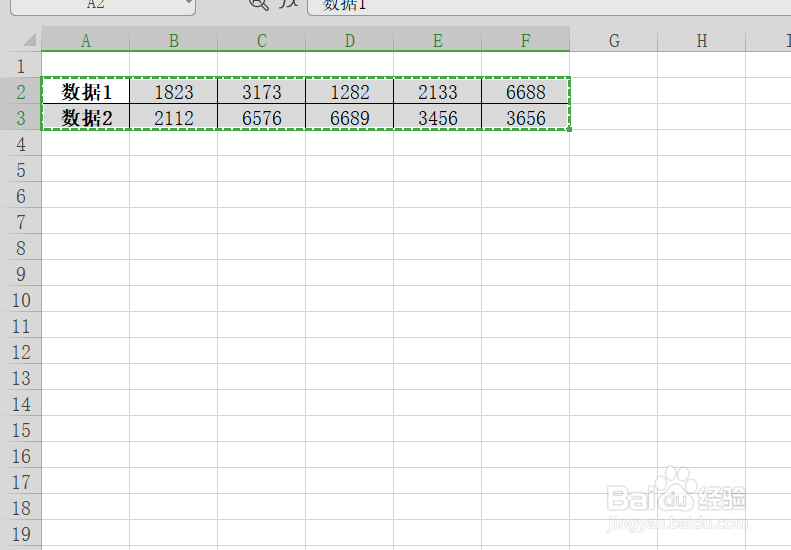Click cell with value 6689

point(350,117)
